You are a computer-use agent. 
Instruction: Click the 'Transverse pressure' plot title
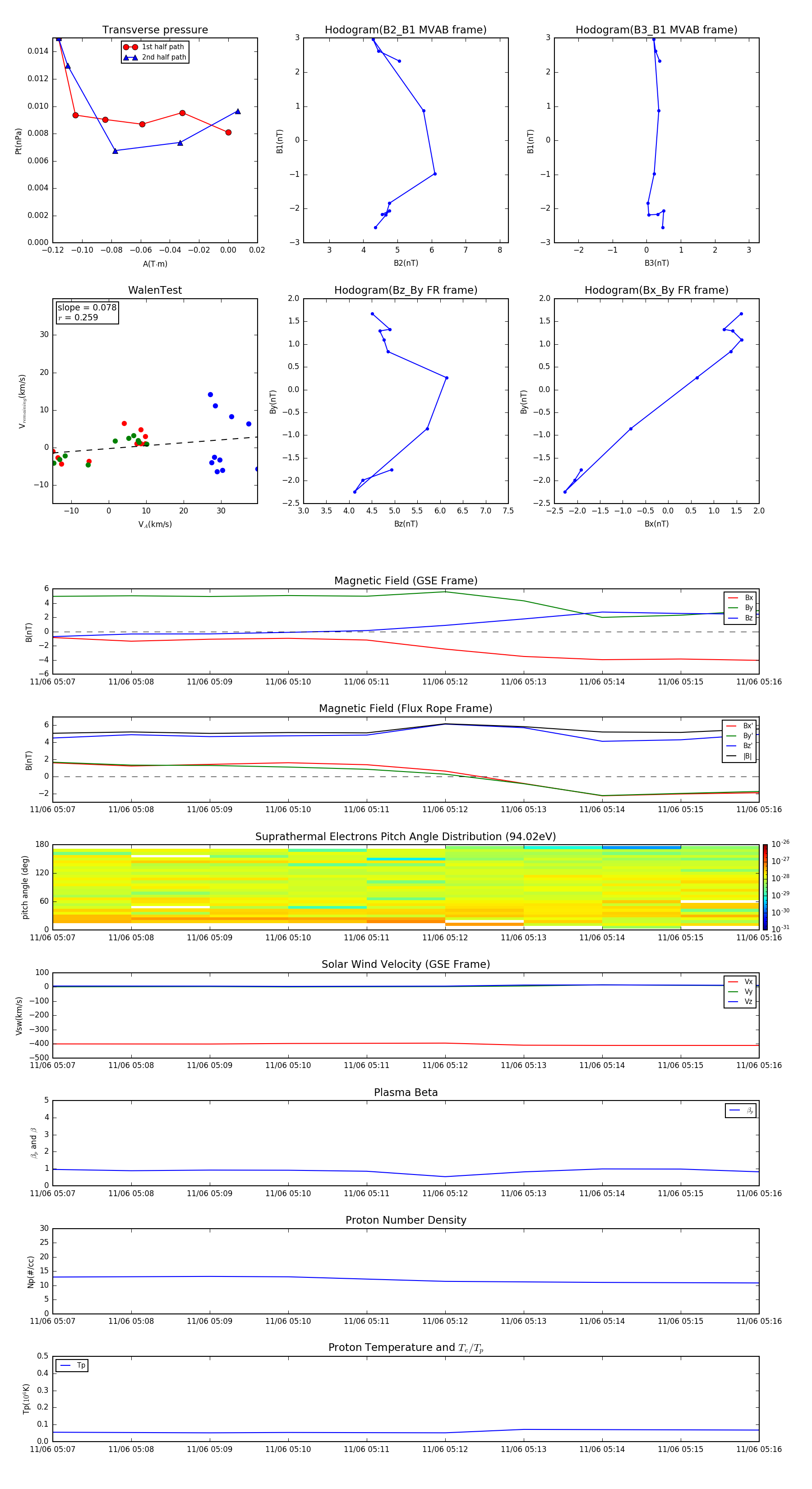tap(155, 29)
